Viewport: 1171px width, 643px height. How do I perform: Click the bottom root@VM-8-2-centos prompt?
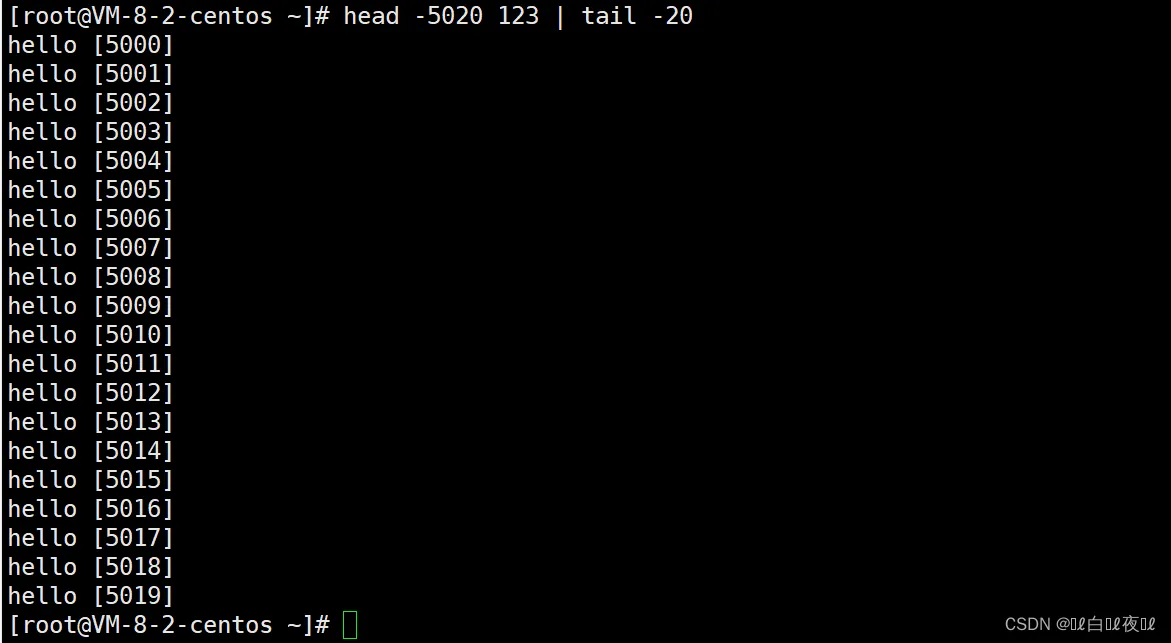[170, 625]
